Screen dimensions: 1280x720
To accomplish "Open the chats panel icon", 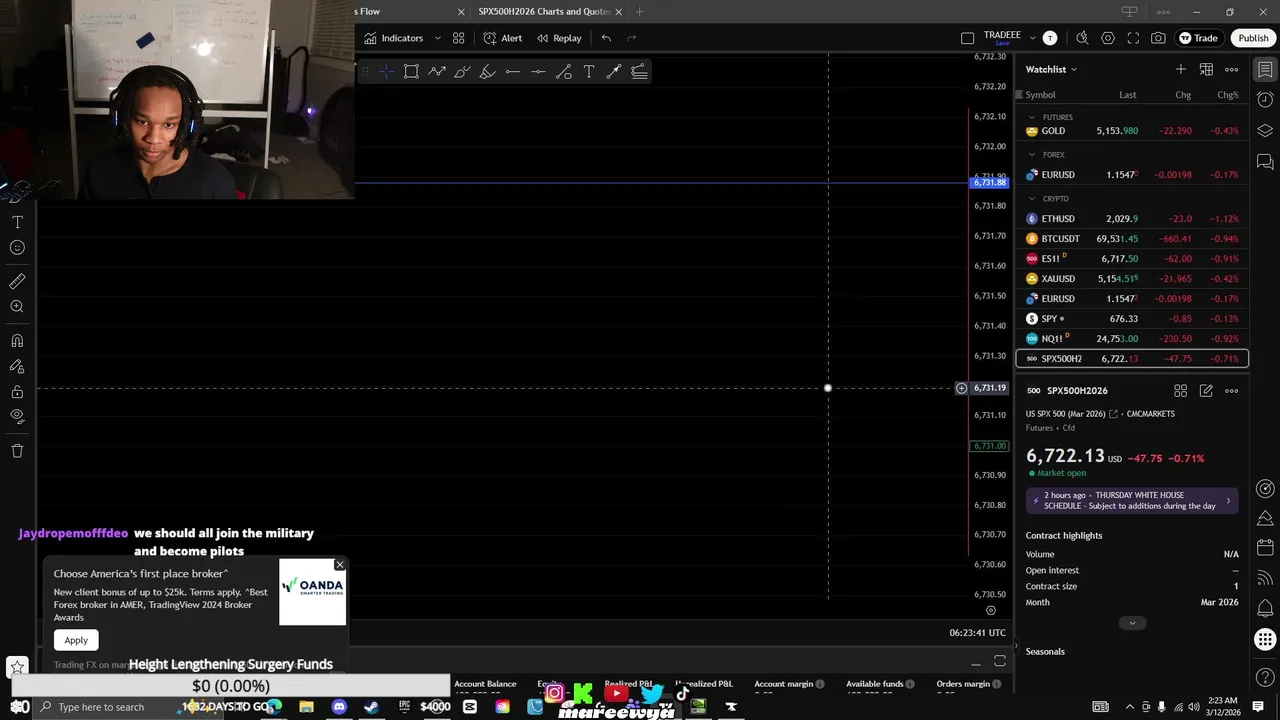I will (1265, 162).
